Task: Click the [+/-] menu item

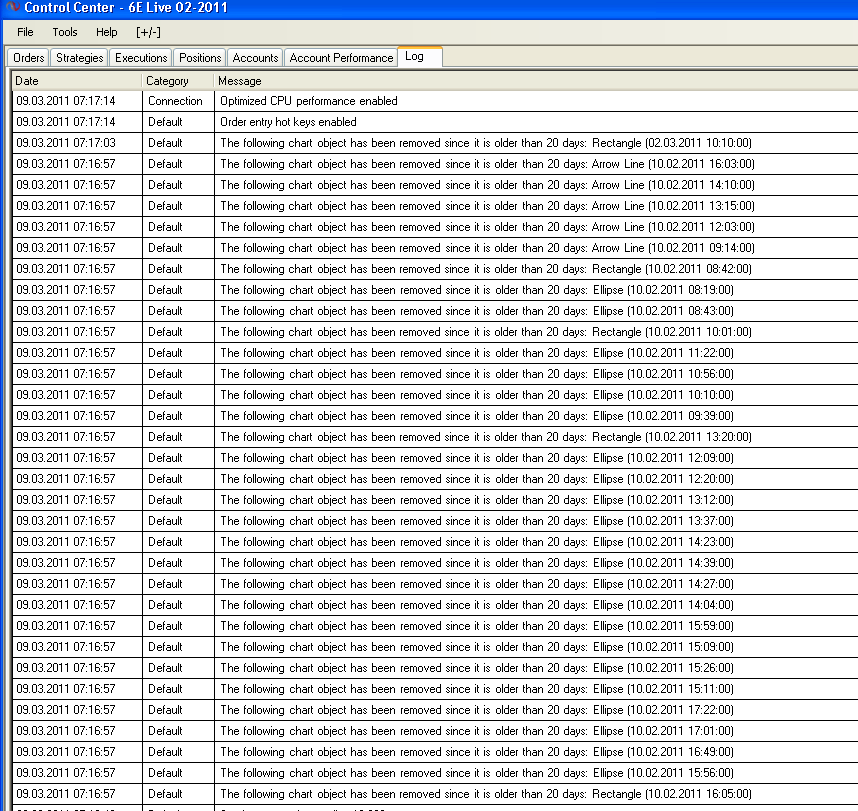Action: pos(148,32)
